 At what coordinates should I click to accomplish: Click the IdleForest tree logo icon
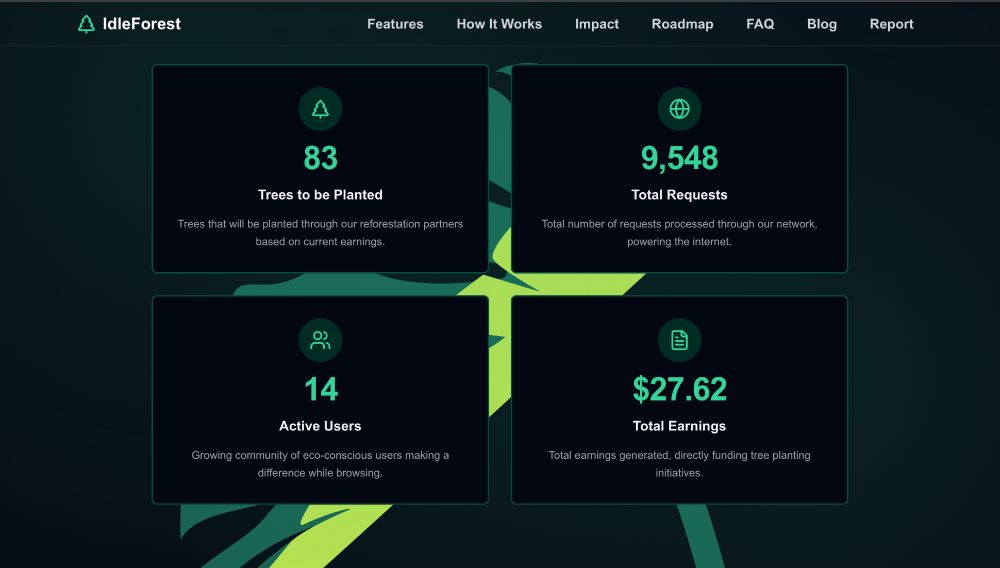[x=86, y=24]
